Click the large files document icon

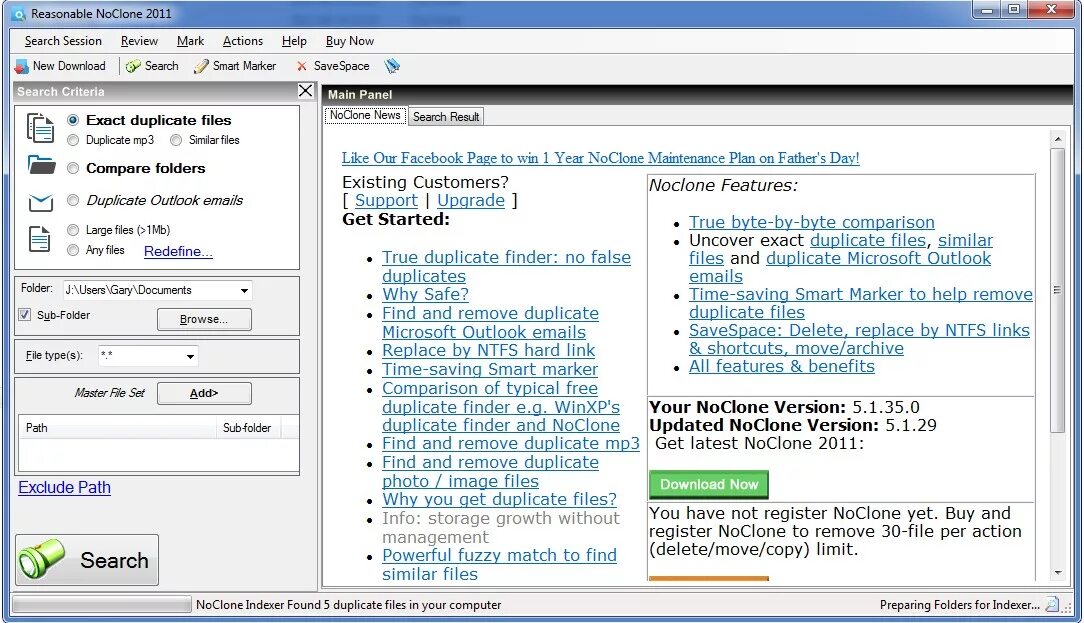(39, 239)
